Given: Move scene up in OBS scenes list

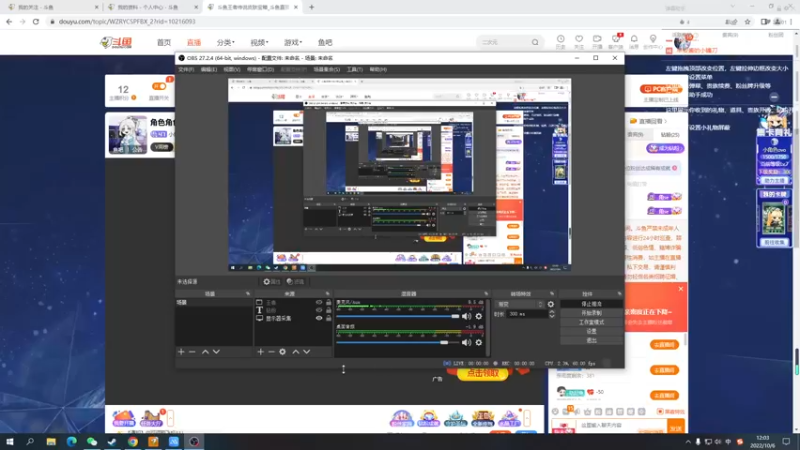Looking at the screenshot, I should (205, 352).
